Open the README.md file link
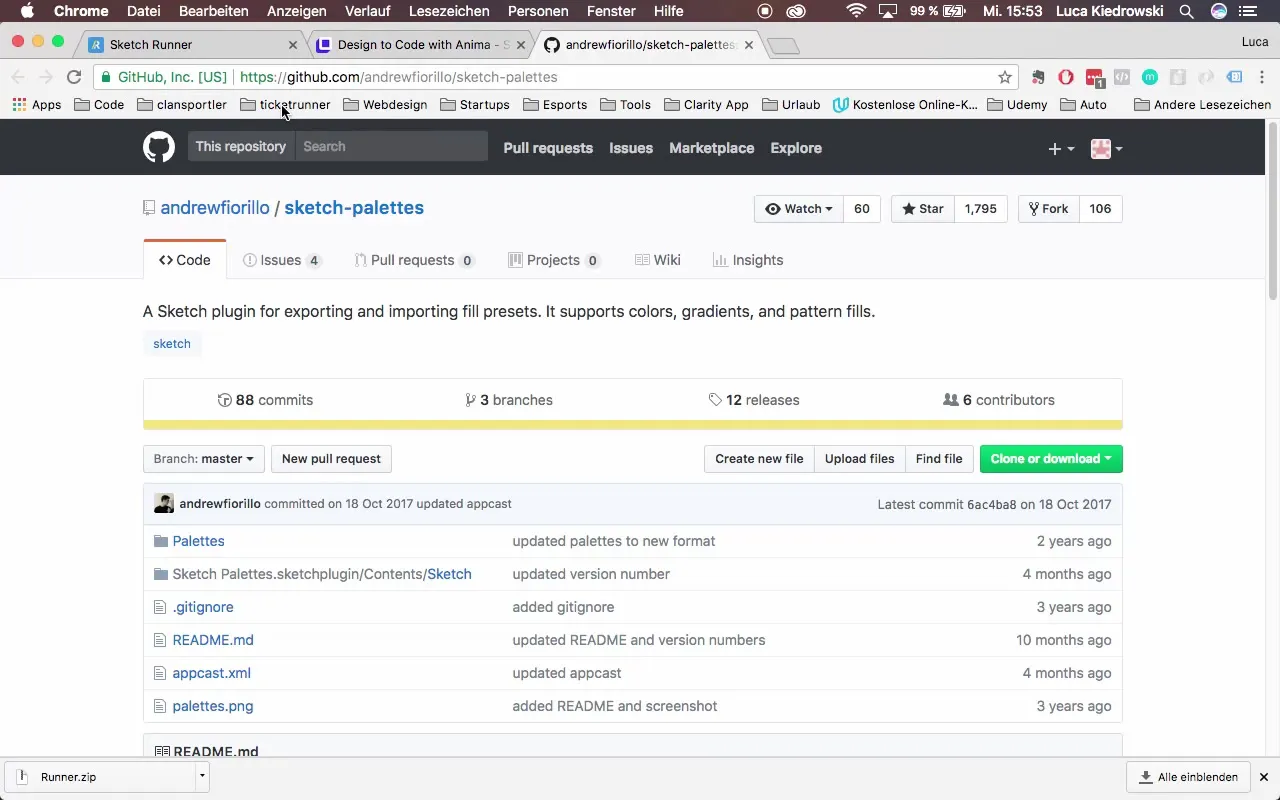The width and height of the screenshot is (1280, 800). (x=213, y=640)
